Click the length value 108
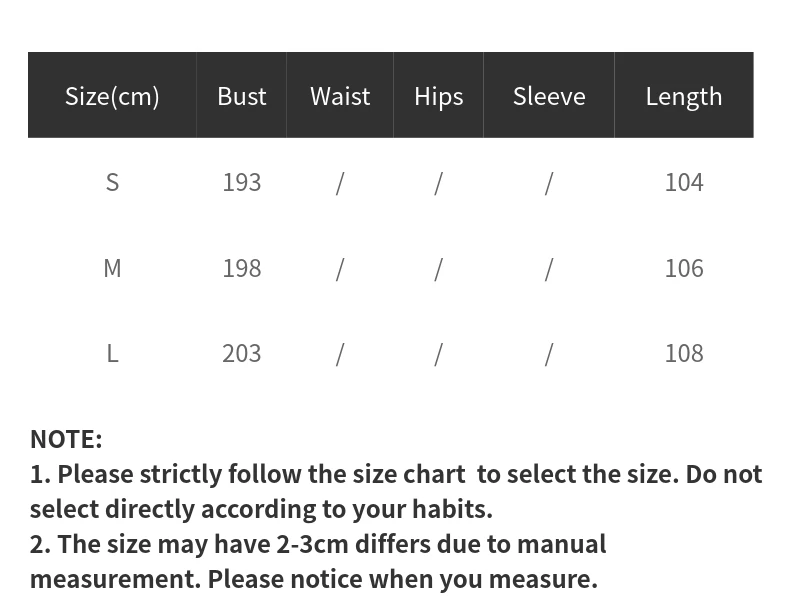 pos(684,354)
